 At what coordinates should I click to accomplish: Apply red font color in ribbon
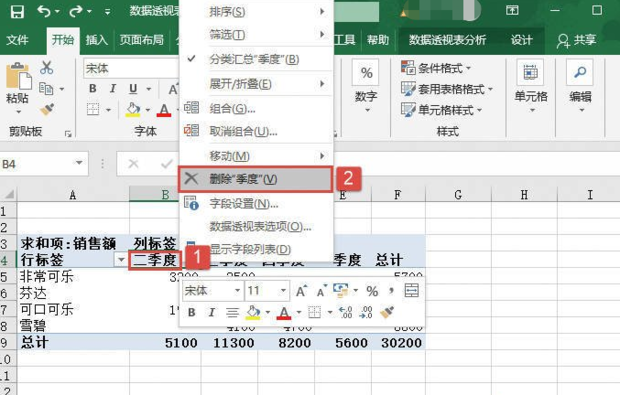coord(164,110)
